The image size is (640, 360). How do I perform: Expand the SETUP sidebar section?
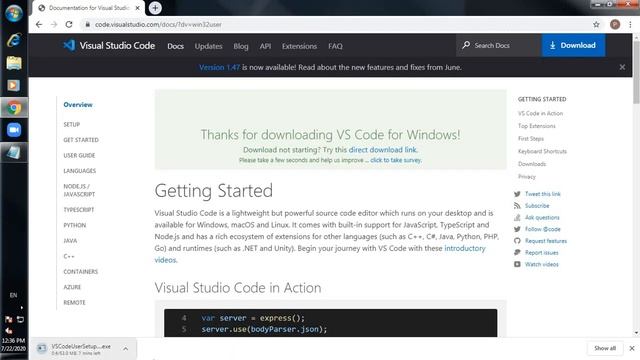71,124
